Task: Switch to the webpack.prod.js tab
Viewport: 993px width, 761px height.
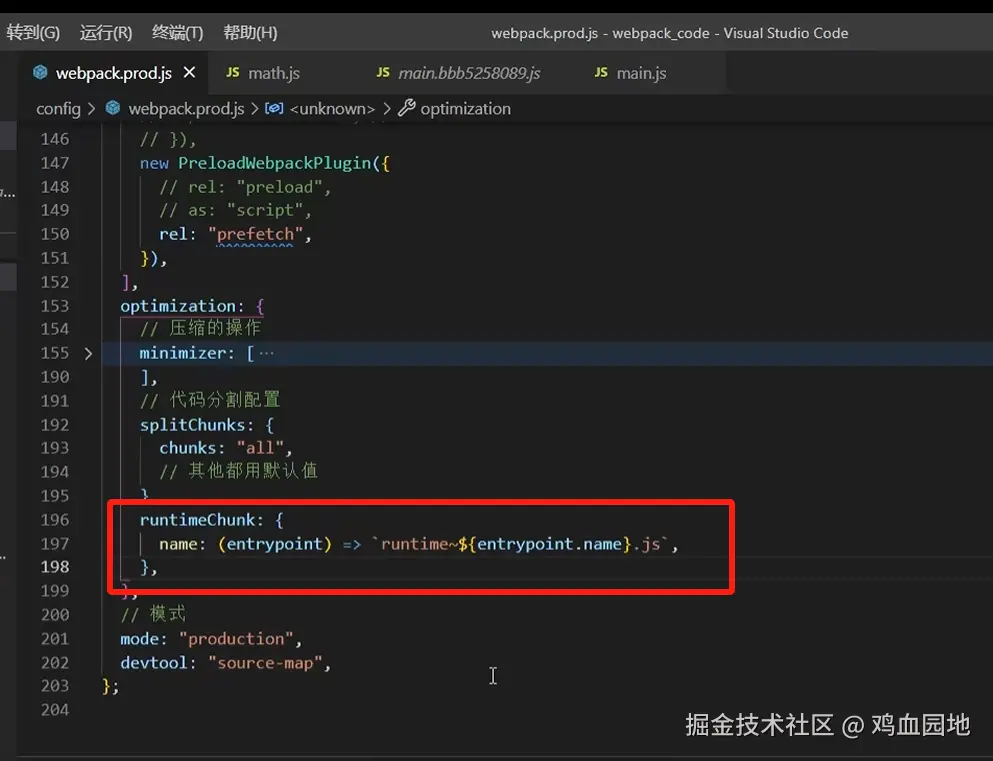Action: 113,73
